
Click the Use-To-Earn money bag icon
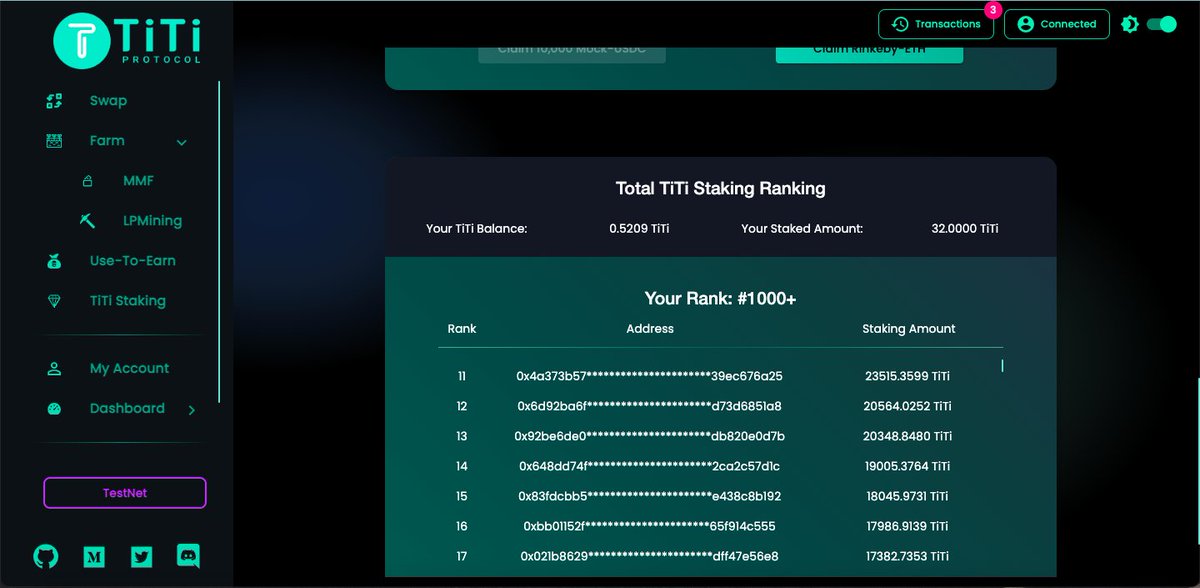click(x=55, y=261)
